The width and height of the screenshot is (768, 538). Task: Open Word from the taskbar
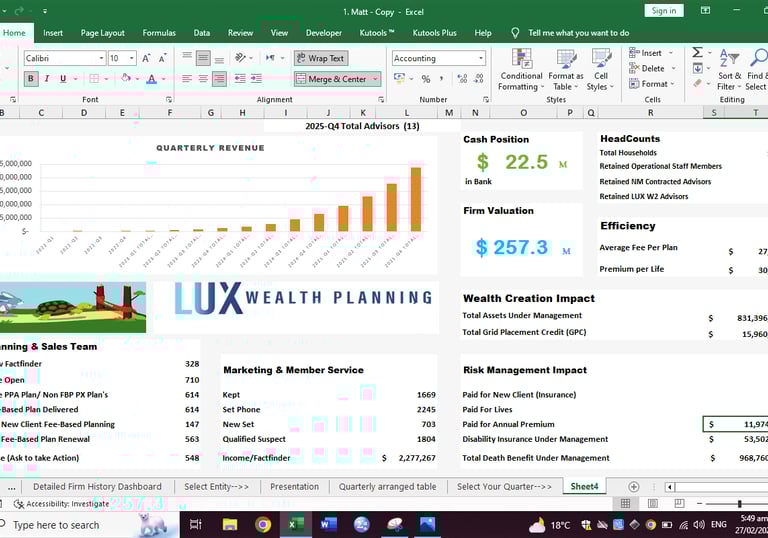coord(328,525)
